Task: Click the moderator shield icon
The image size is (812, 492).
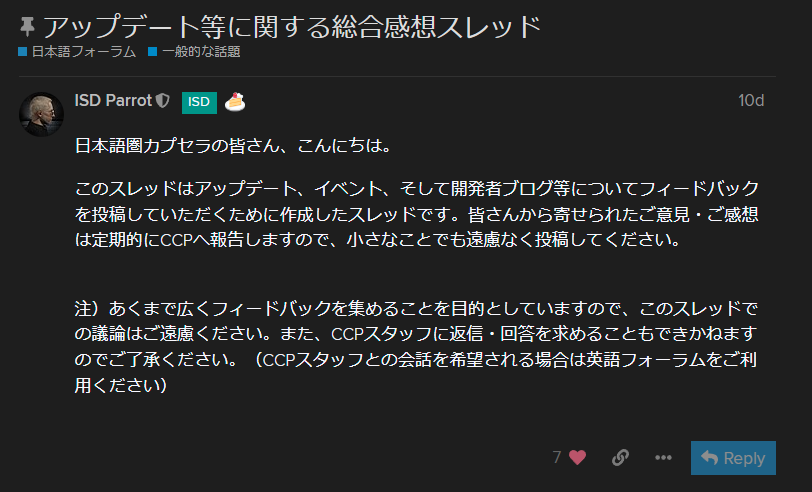Action: pos(164,100)
